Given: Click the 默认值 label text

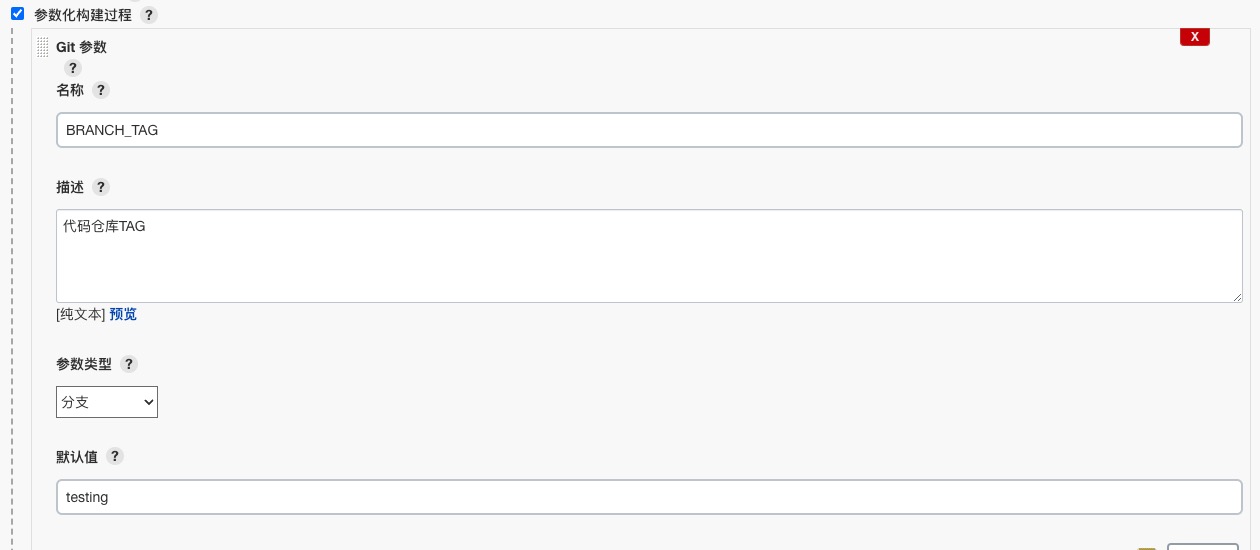Looking at the screenshot, I should [77, 456].
